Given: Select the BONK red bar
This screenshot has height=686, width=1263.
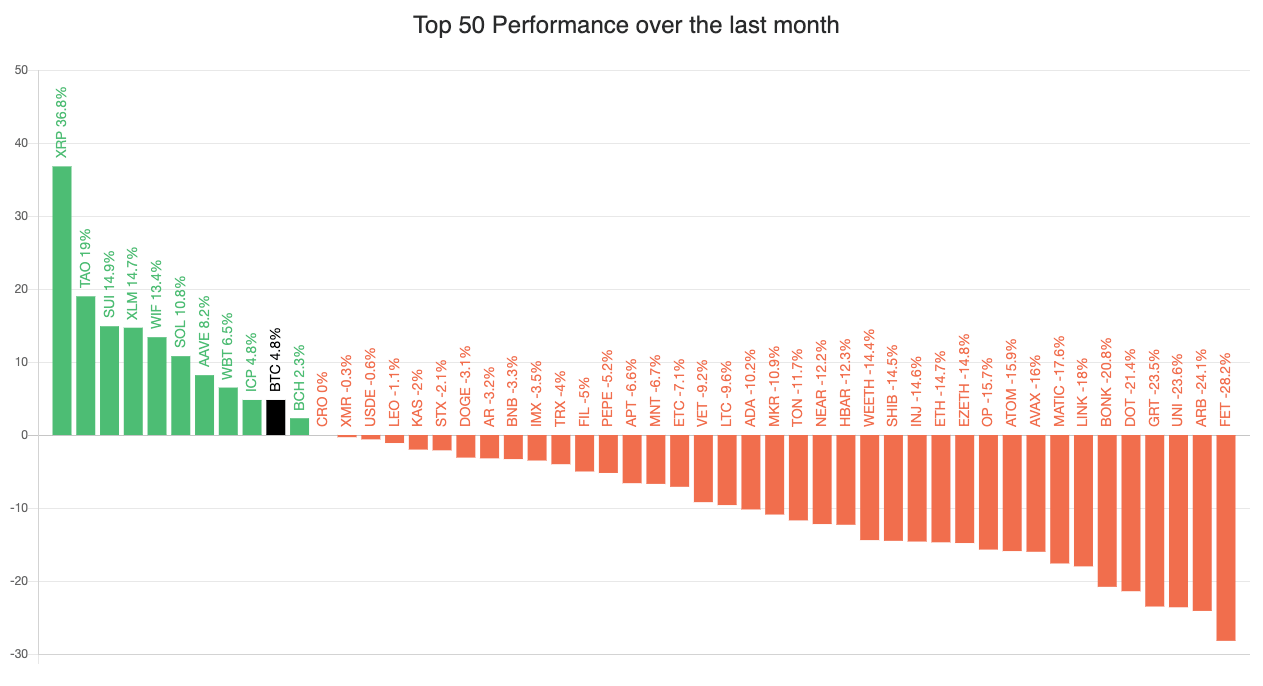Looking at the screenshot, I should coord(1107,510).
